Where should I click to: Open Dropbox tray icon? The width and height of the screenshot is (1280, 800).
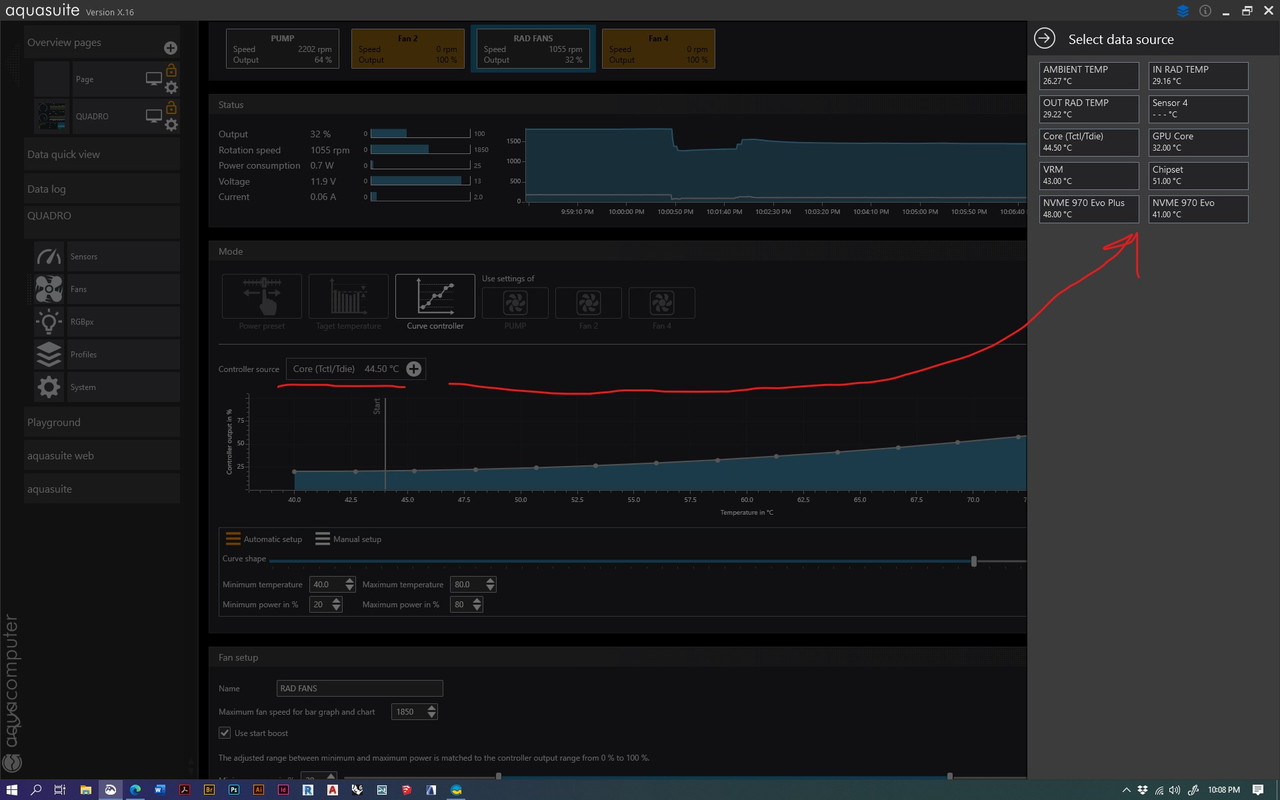[x=1143, y=789]
